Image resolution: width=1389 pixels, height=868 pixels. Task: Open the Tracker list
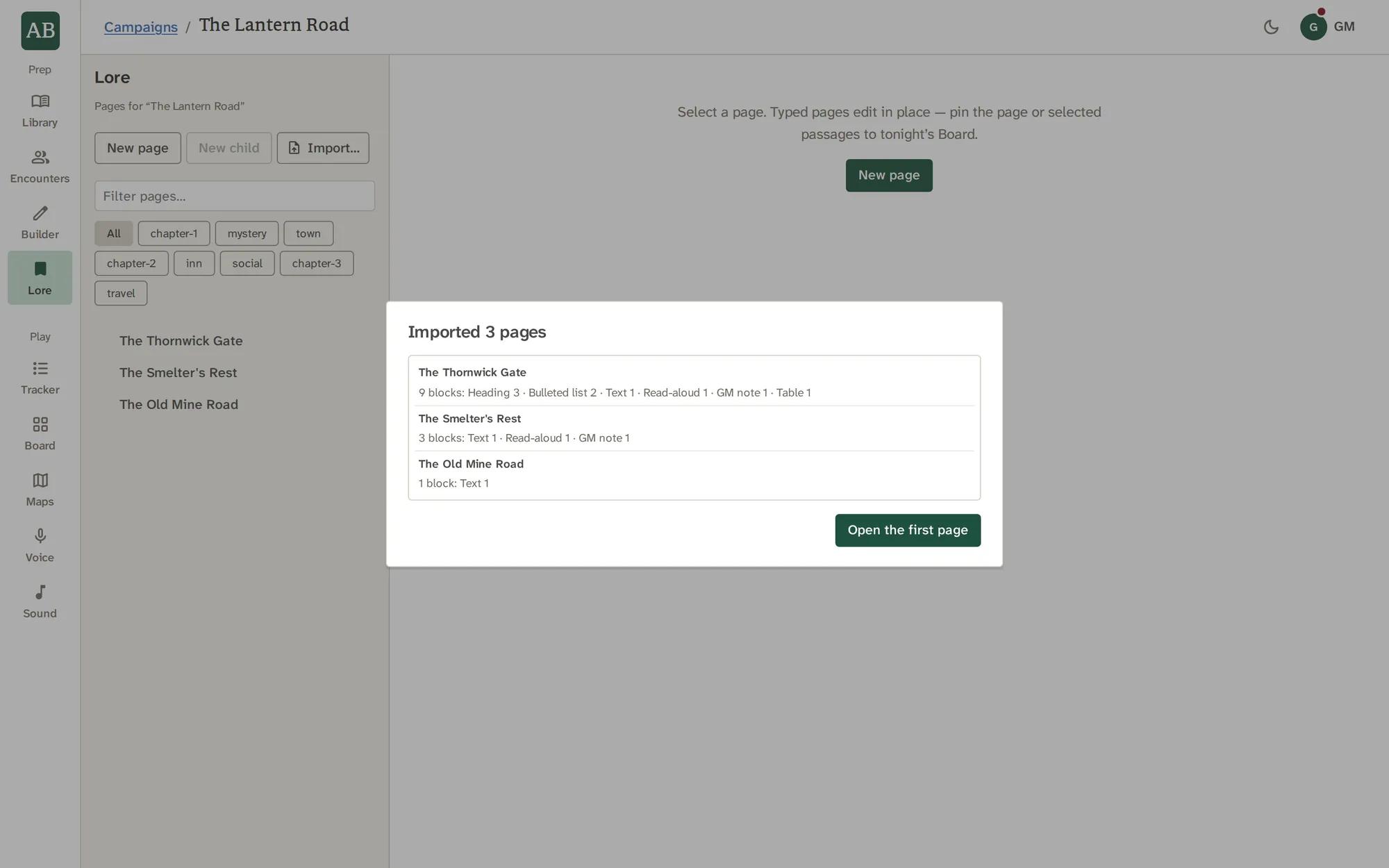(40, 378)
